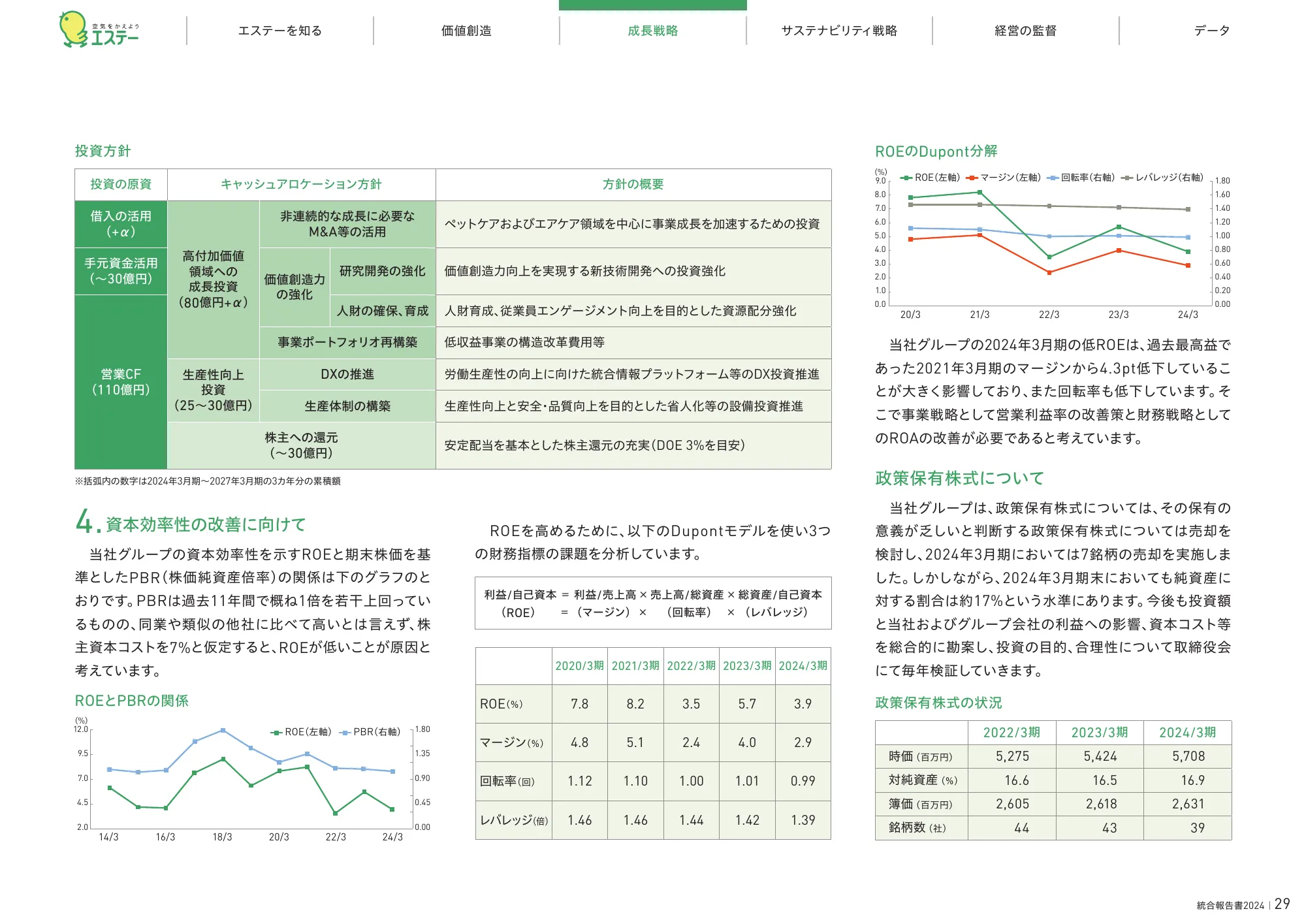Viewport: 1306px width, 924px height.
Task: Select the 研究開発の強化 cell
Action: (x=383, y=271)
